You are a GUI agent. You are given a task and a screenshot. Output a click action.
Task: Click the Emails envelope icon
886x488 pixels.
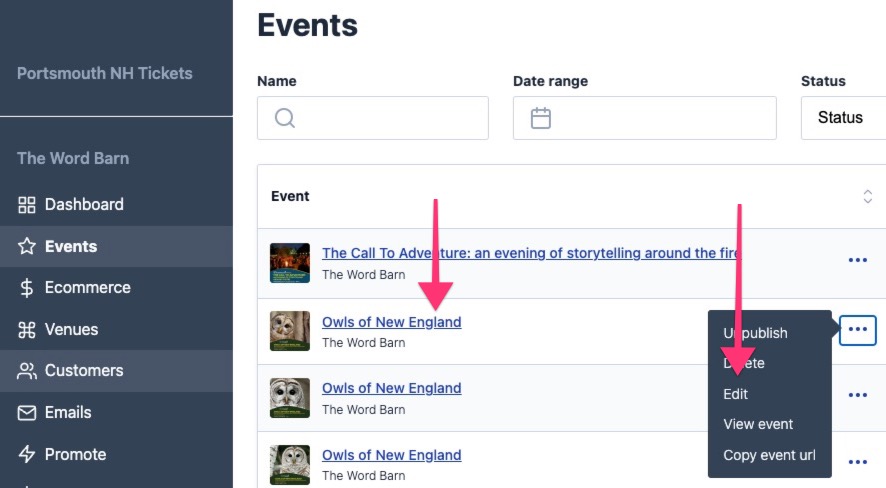27,413
